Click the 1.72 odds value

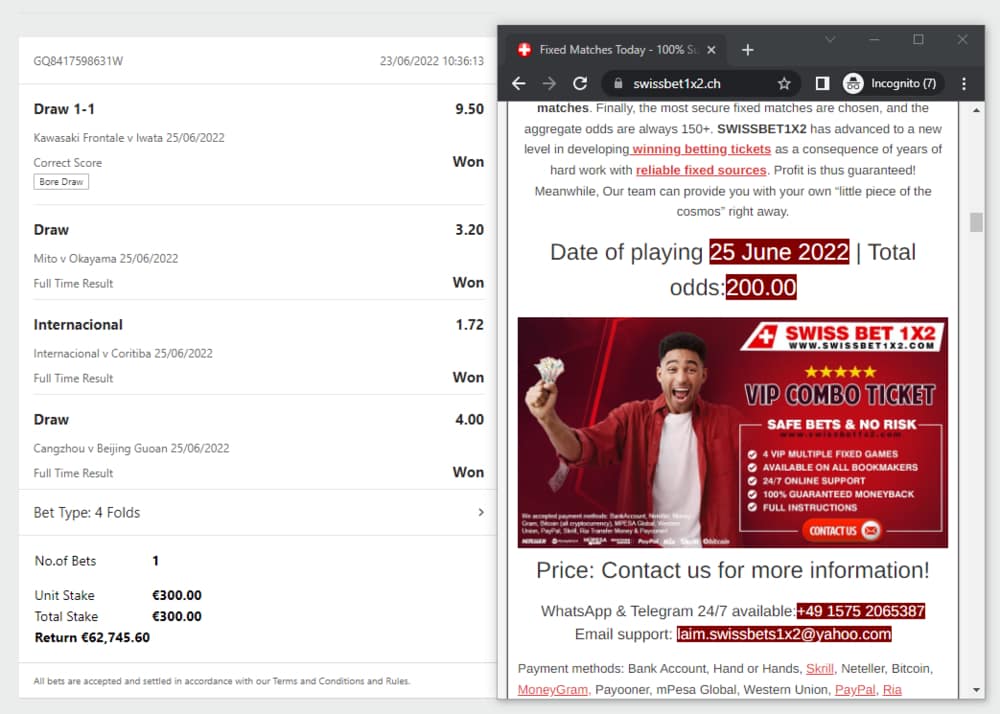469,324
